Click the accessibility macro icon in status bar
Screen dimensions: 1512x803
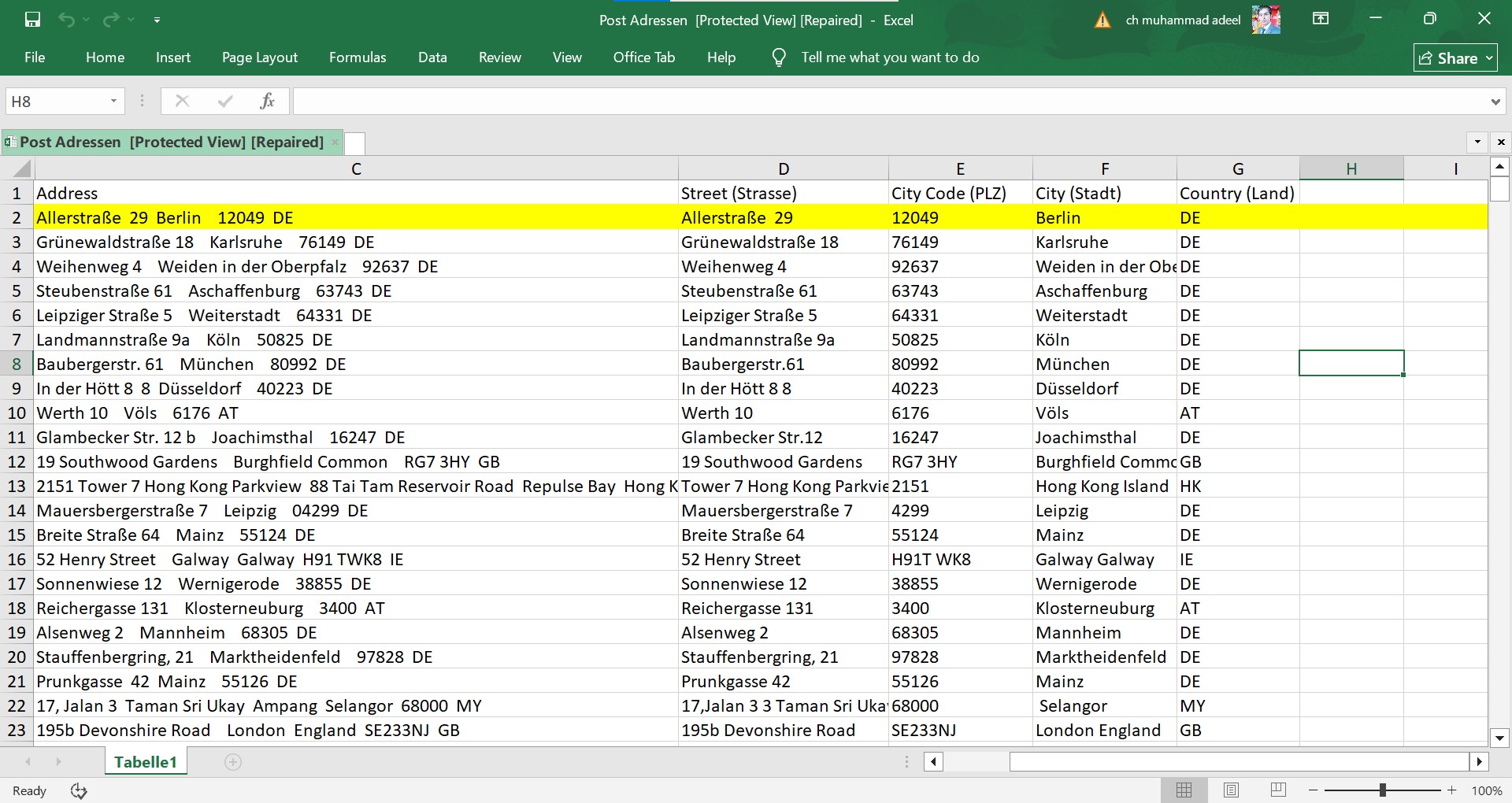point(79,790)
